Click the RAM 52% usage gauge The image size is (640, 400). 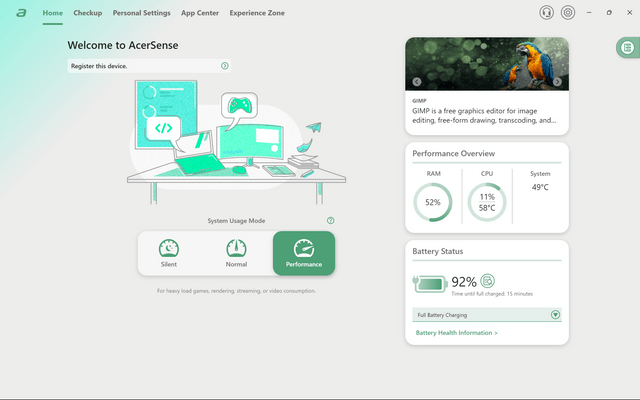[433, 202]
